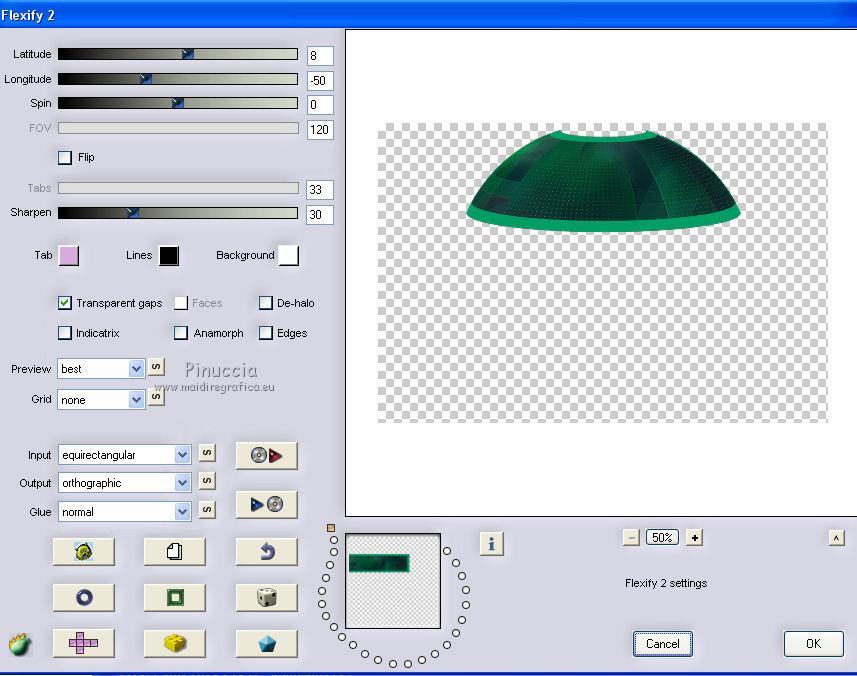
Task: Click the S button next to Preview
Action: [156, 367]
